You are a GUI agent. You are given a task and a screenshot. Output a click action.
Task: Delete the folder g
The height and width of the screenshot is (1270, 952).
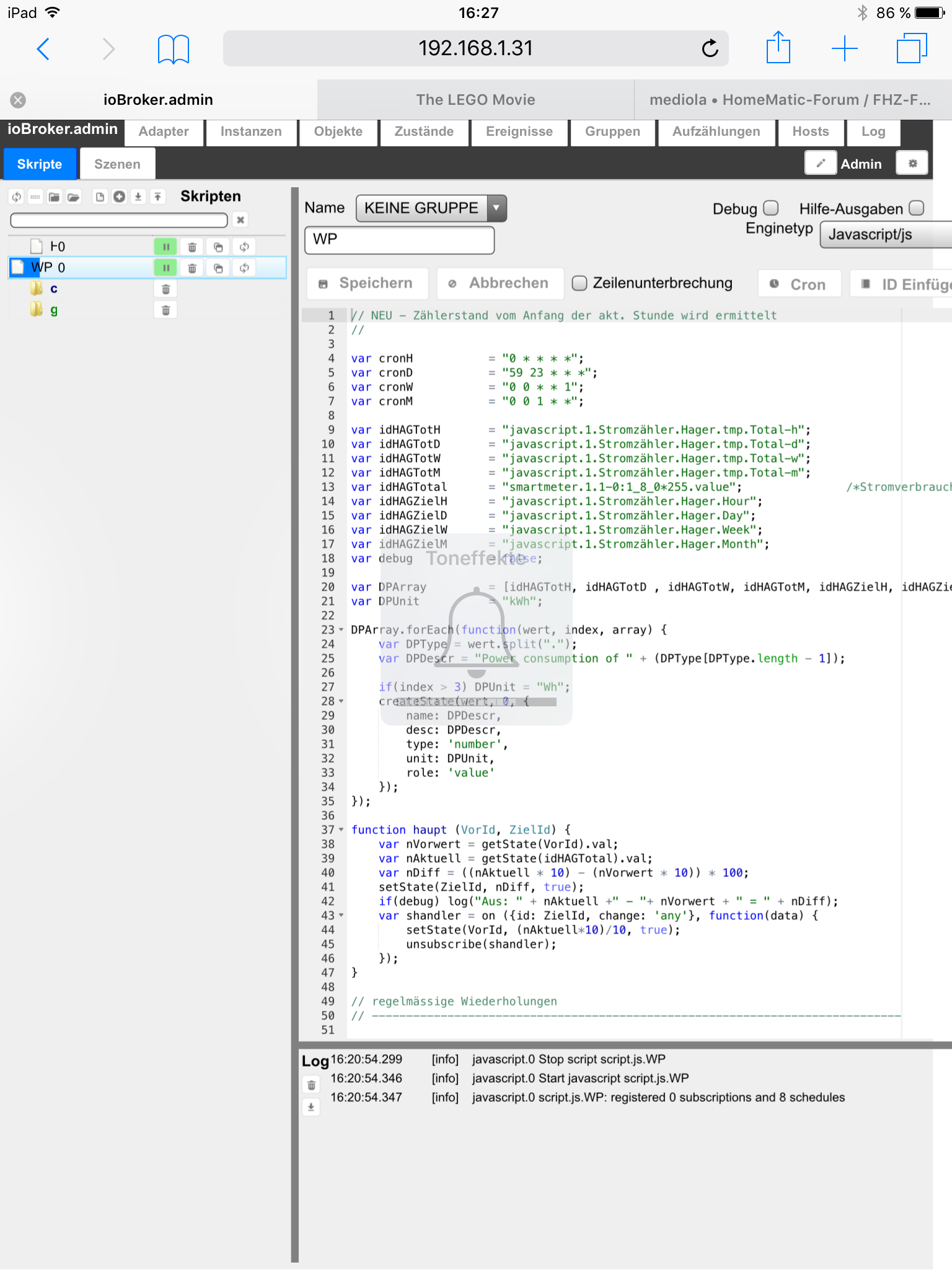click(165, 310)
